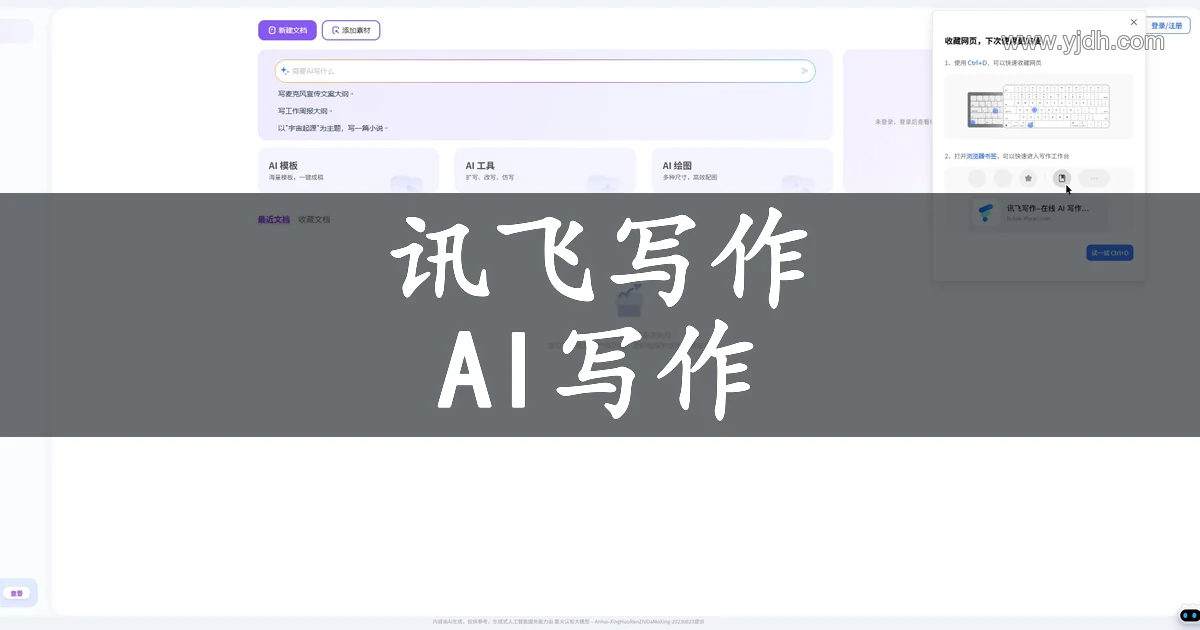The image size is (1200, 630).
Task: Click the 试一试 Ctrl+D button
Action: tap(1110, 253)
